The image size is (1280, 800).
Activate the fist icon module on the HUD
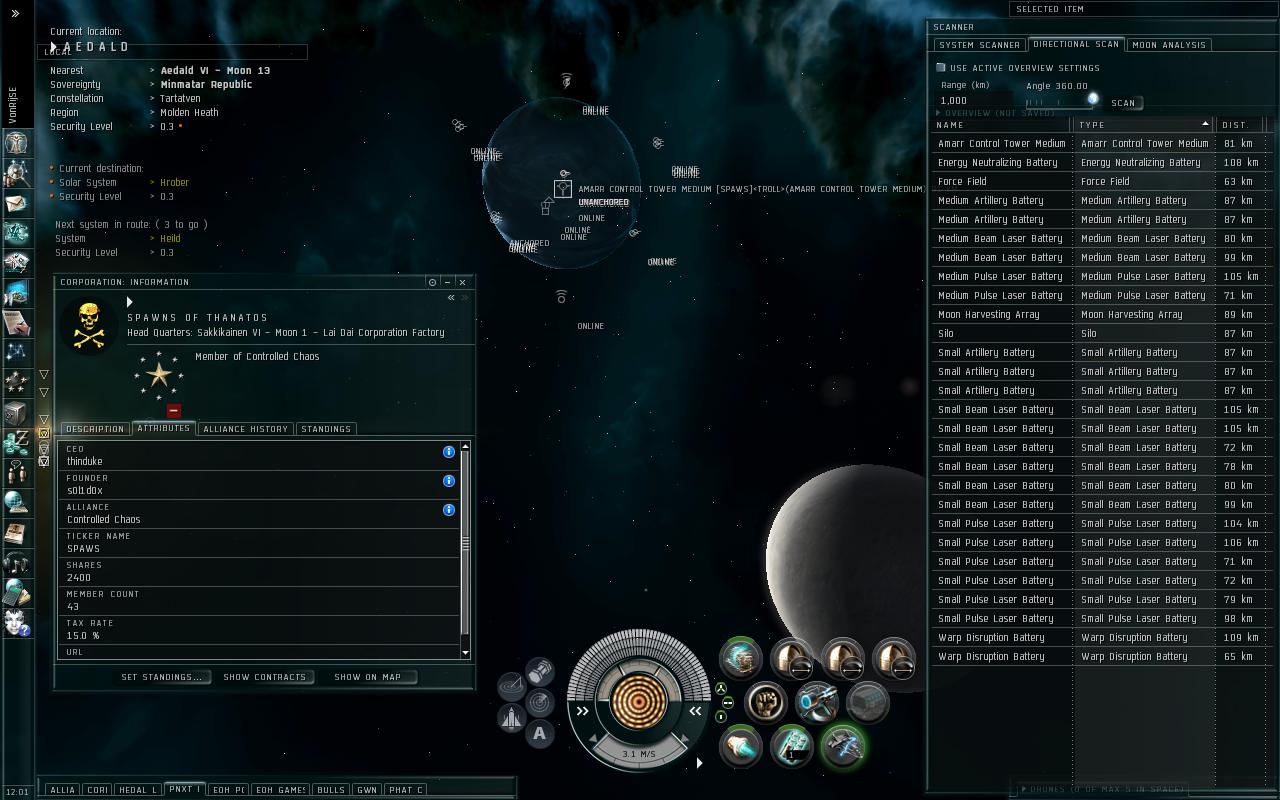point(766,702)
